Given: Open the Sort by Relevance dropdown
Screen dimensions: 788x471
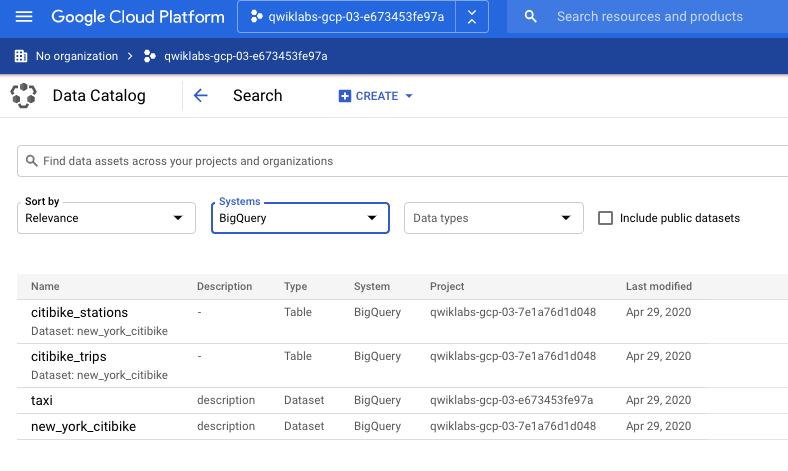Looking at the screenshot, I should tap(106, 218).
